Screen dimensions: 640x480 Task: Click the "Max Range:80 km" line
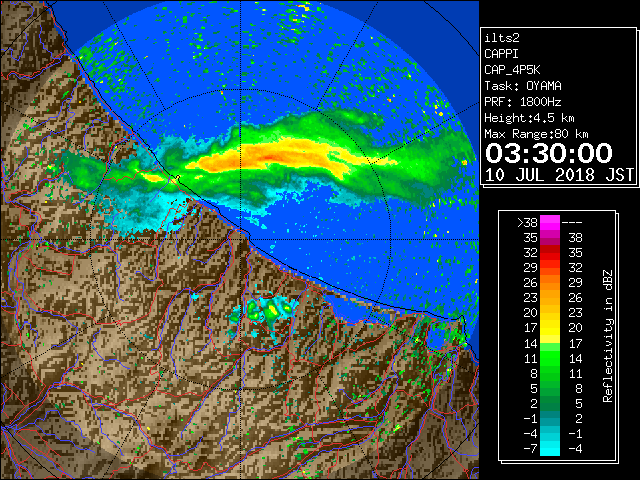click(536, 134)
